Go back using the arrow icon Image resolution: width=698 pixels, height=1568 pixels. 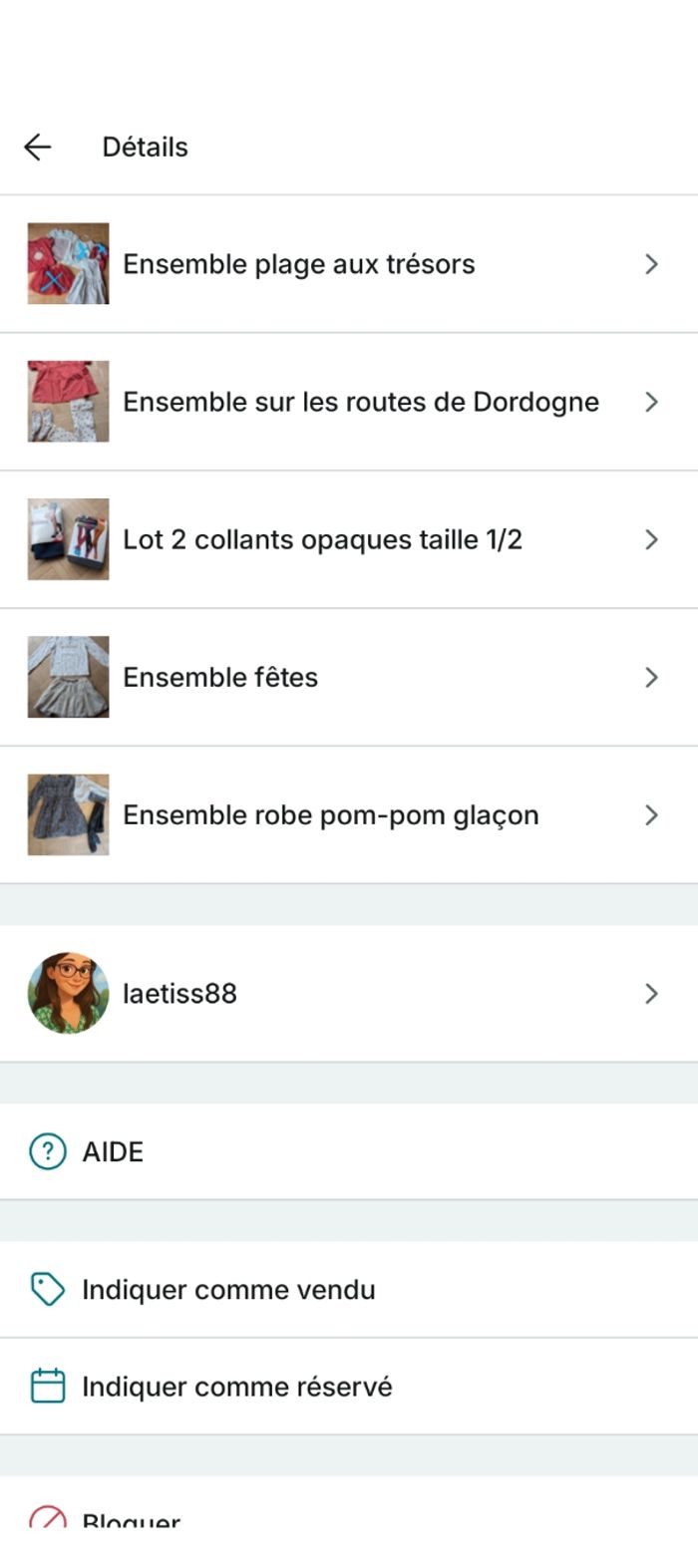click(x=38, y=148)
